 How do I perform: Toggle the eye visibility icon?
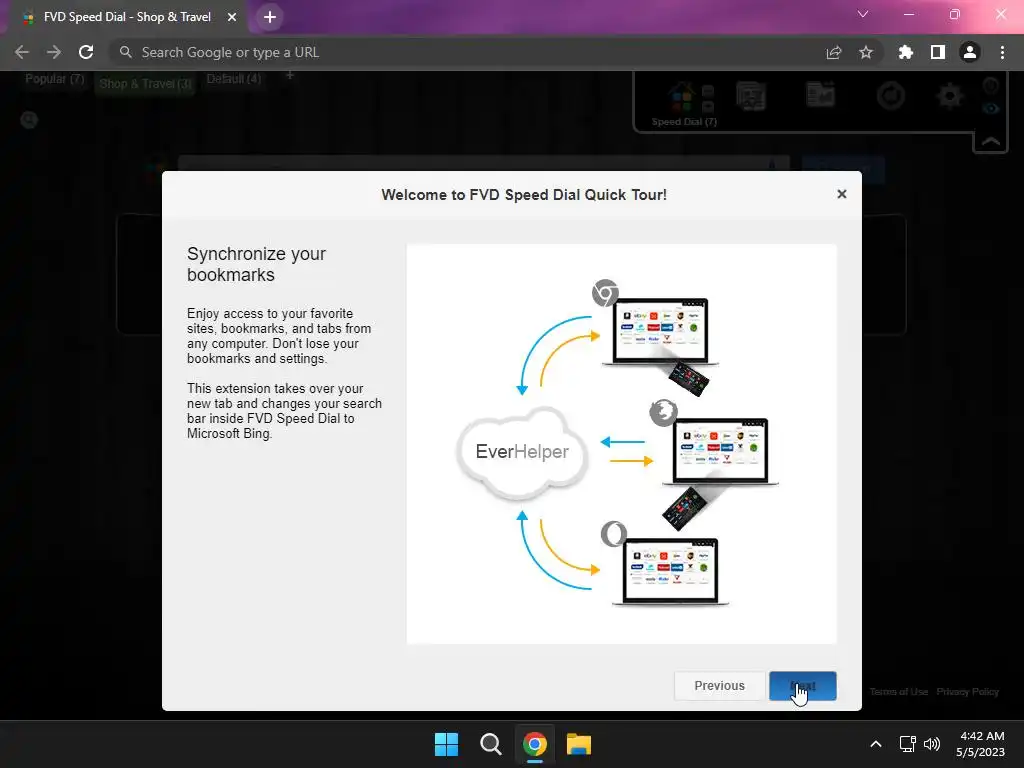[x=991, y=108]
